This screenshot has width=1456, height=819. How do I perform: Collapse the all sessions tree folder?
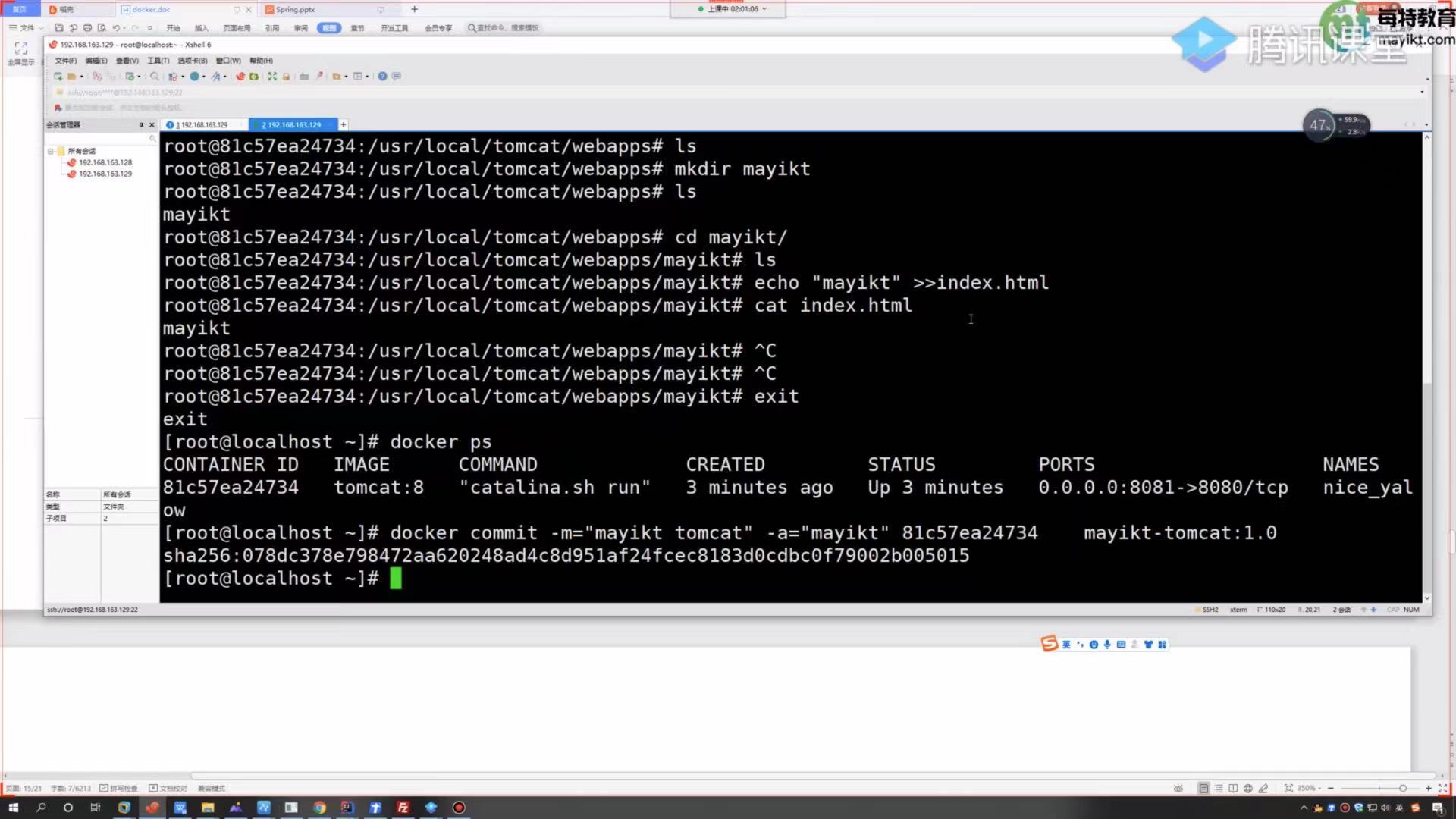click(51, 151)
